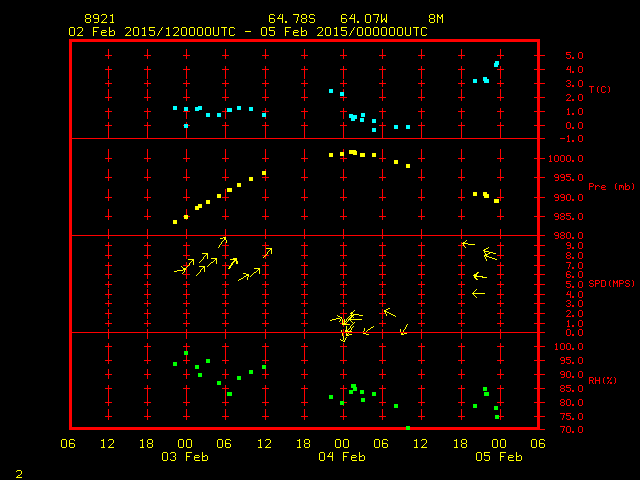Click the lowest yellow pressure point near 984 mb
The image size is (640, 480).
click(x=175, y=222)
